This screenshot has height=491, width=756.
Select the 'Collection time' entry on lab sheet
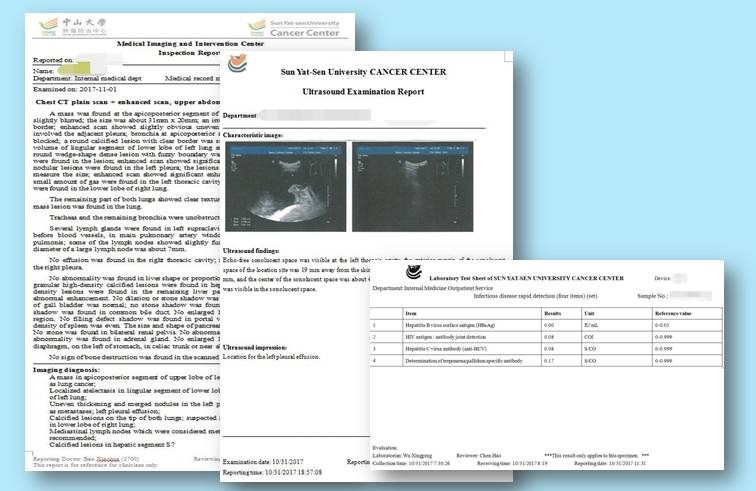(411, 463)
